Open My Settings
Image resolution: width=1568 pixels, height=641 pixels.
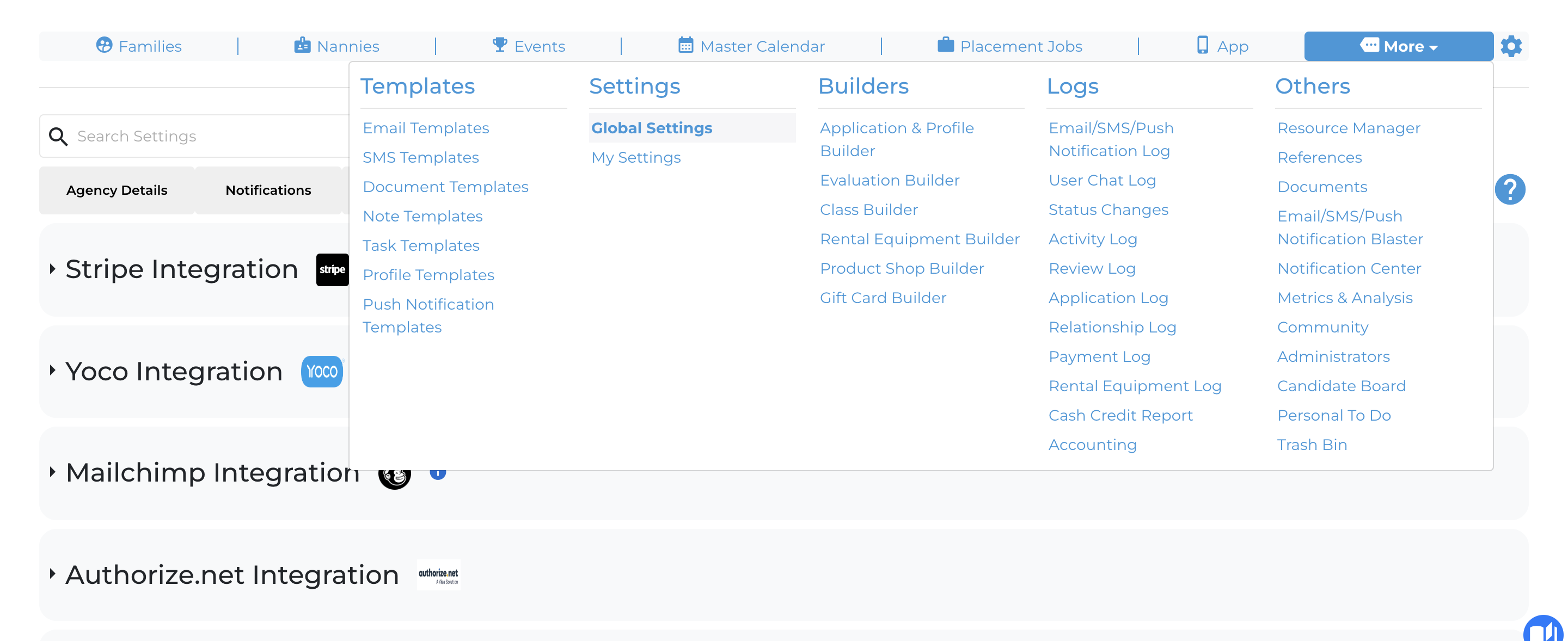click(635, 157)
